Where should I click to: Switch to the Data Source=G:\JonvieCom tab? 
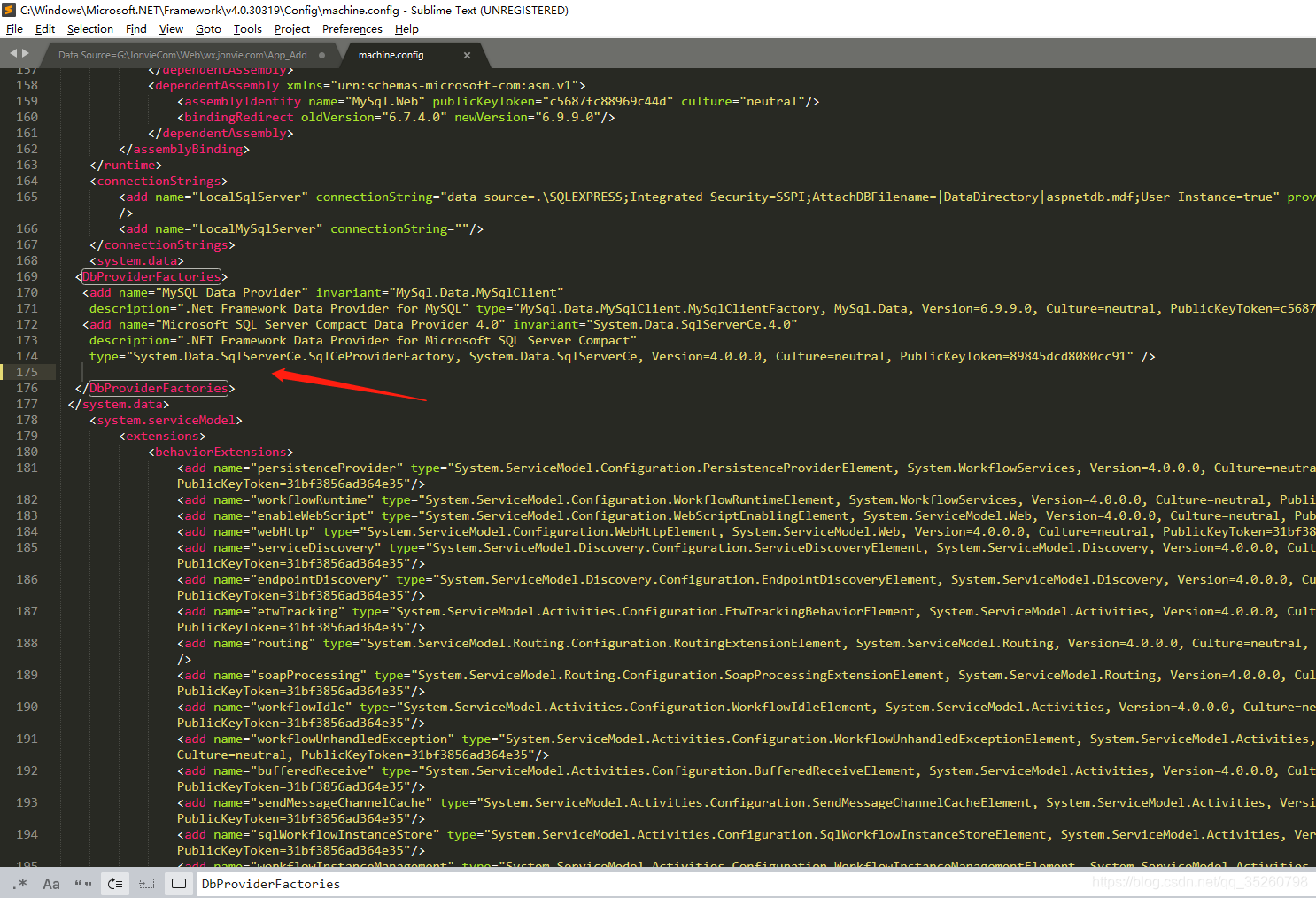(x=182, y=55)
